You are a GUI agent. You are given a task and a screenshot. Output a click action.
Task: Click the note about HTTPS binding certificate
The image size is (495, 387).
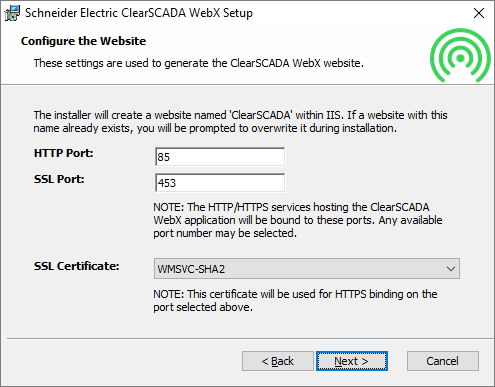tap(295, 300)
